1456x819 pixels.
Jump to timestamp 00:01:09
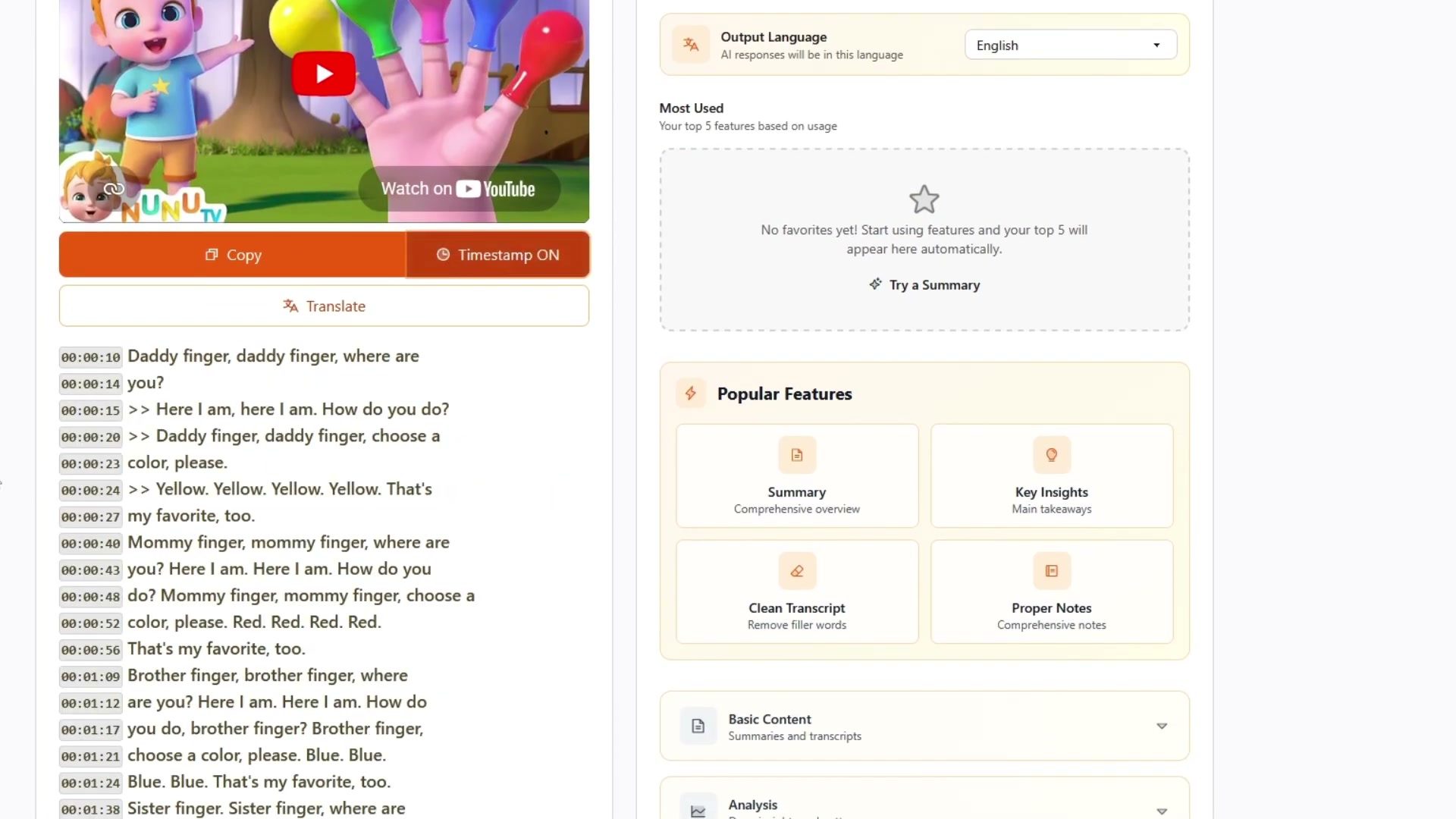pyautogui.click(x=91, y=676)
